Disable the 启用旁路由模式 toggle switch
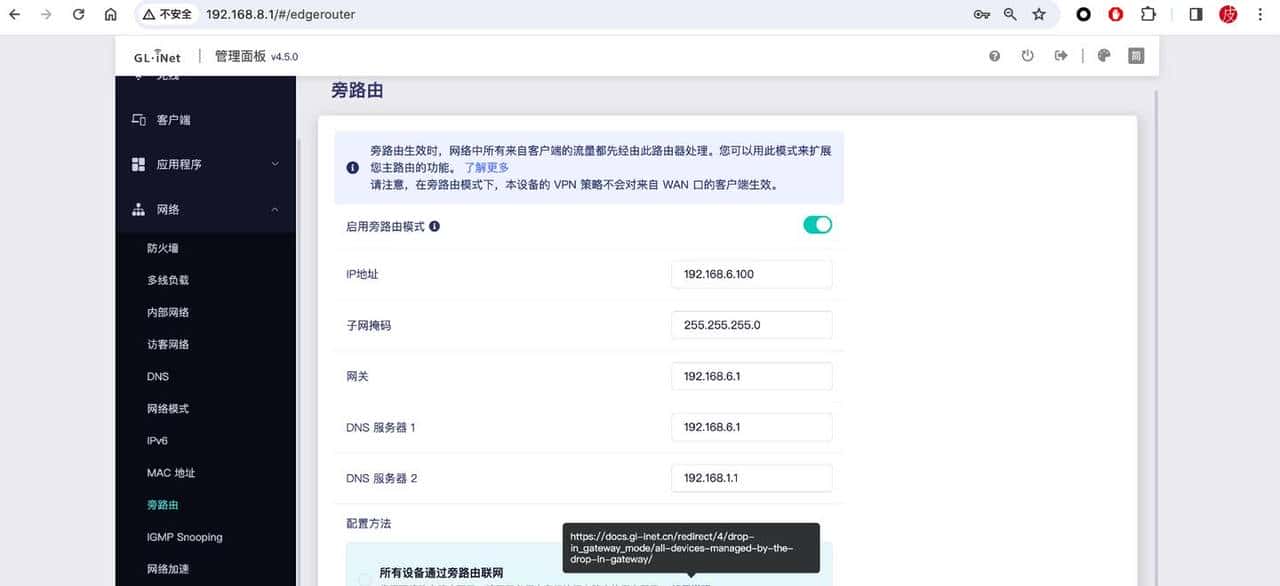Image resolution: width=1280 pixels, height=586 pixels. pyautogui.click(x=817, y=225)
